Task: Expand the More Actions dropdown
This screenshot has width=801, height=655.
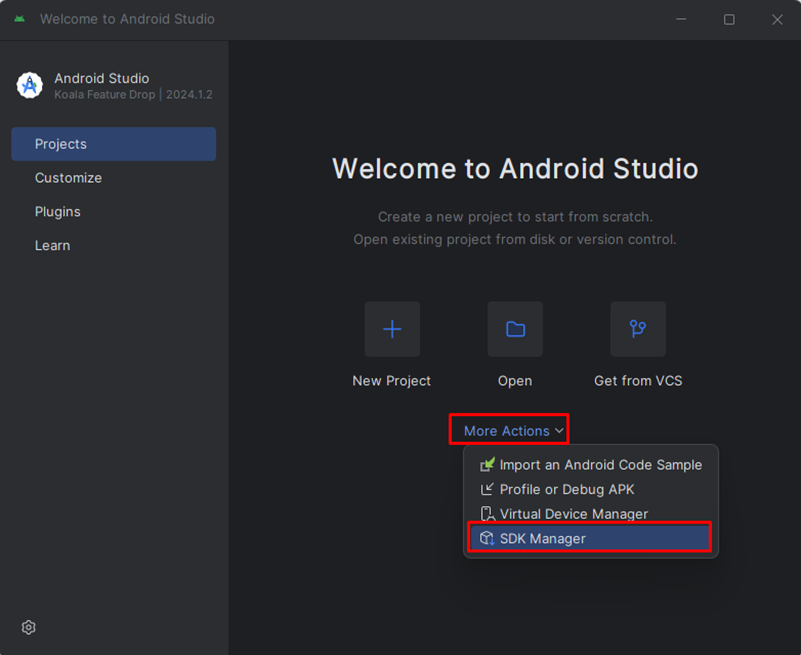Action: pos(513,431)
